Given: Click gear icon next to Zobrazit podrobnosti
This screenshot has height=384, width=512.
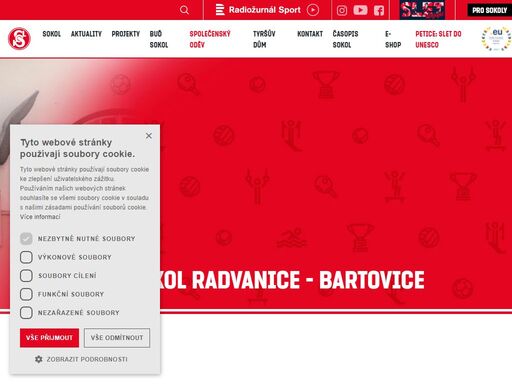Looking at the screenshot, I should click(39, 359).
